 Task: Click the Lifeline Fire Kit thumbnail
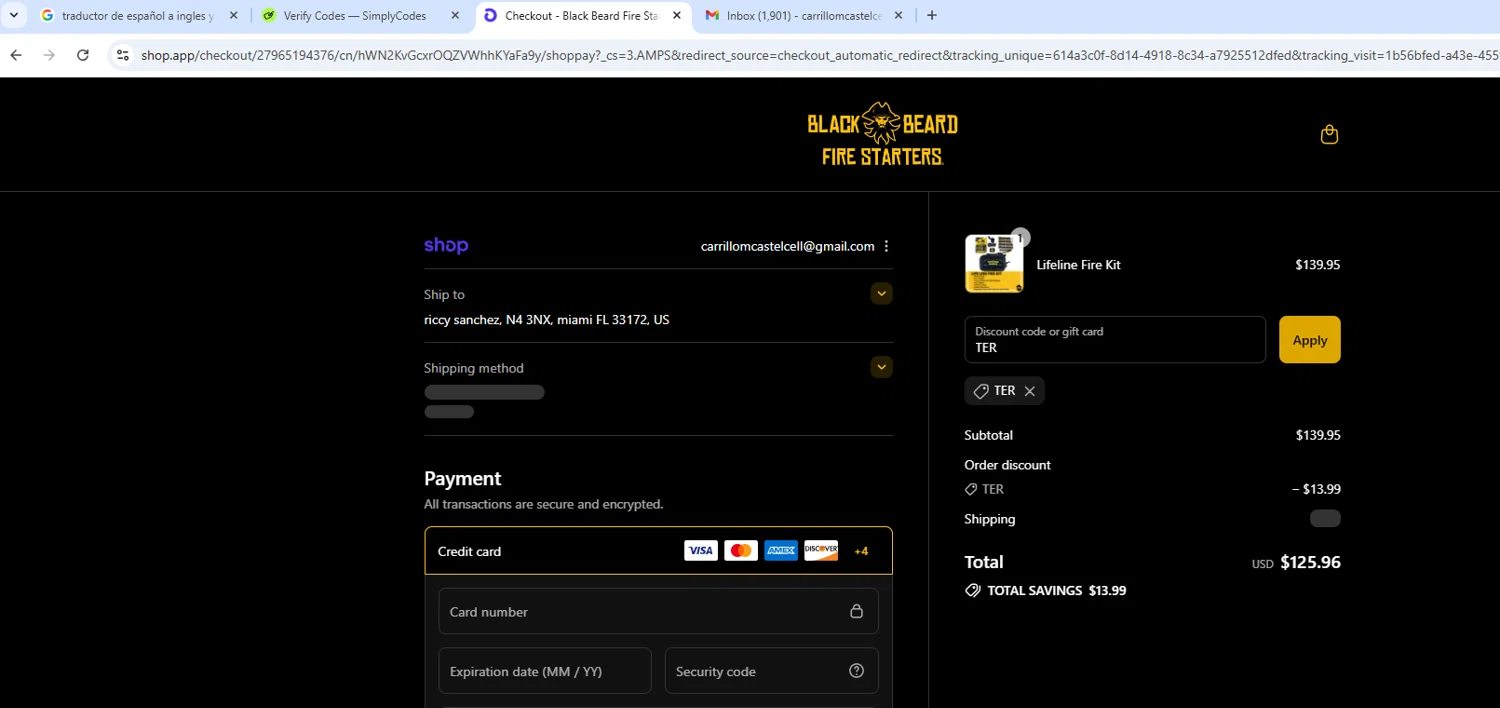(x=994, y=264)
